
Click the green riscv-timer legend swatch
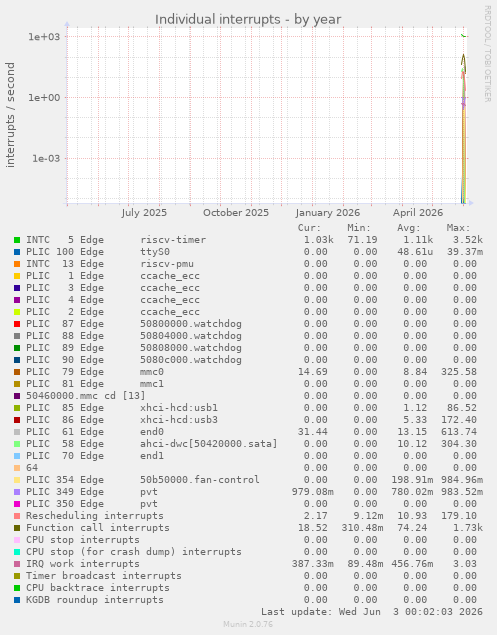click(x=17, y=240)
